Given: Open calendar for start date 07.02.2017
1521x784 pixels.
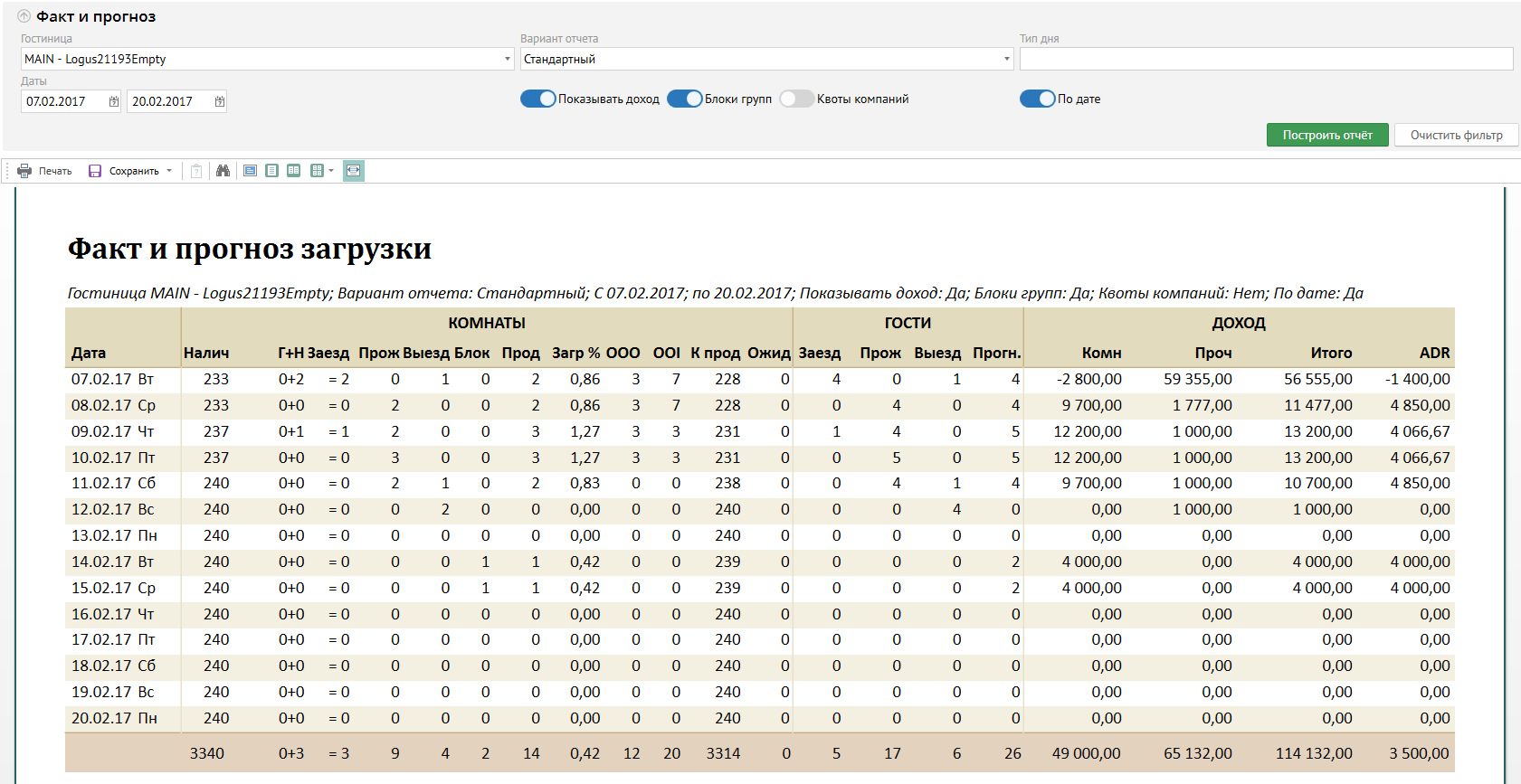Looking at the screenshot, I should point(114,101).
